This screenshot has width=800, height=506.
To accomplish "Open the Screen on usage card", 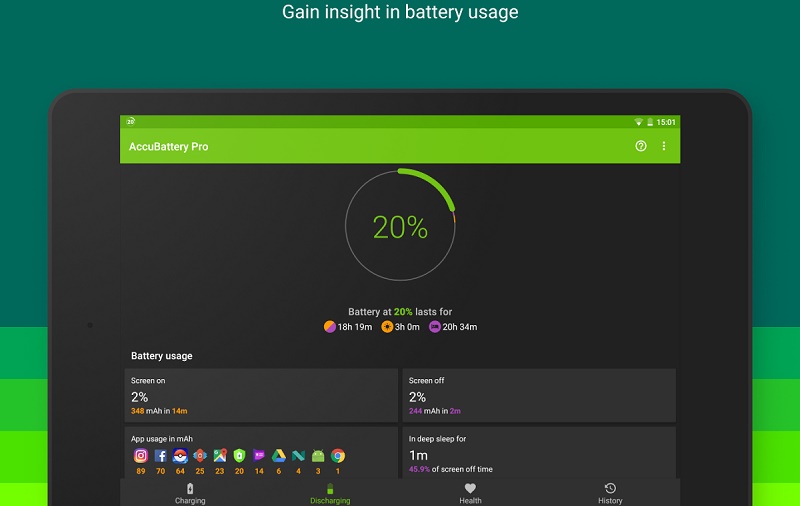I will 261,395.
